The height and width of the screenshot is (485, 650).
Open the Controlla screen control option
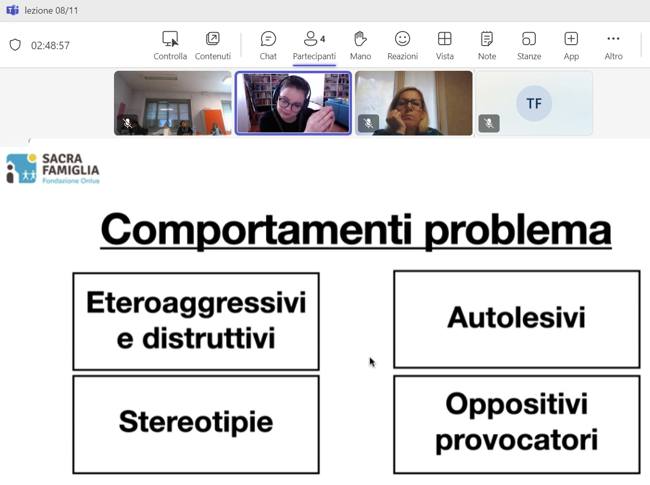[170, 45]
